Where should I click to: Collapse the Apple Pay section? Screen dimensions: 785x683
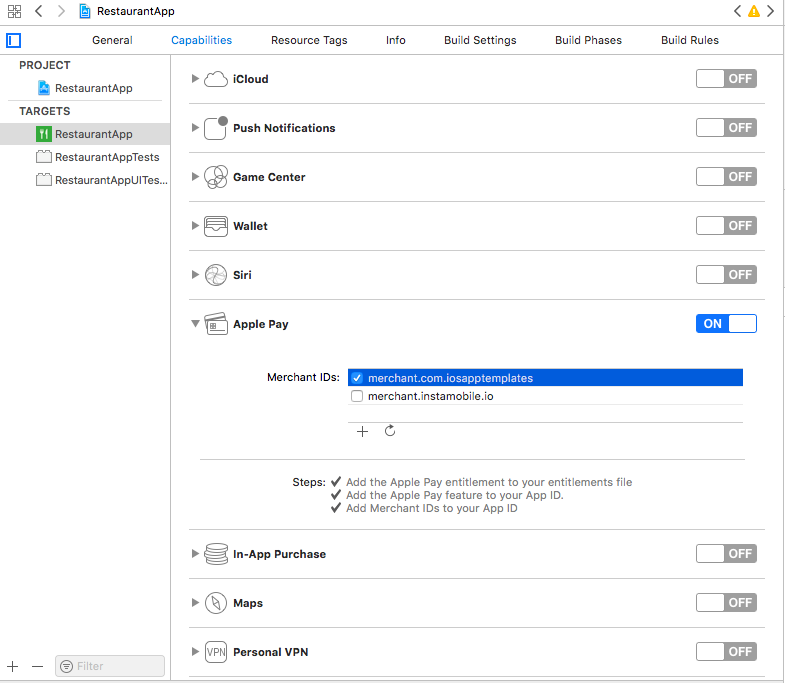[x=195, y=323]
